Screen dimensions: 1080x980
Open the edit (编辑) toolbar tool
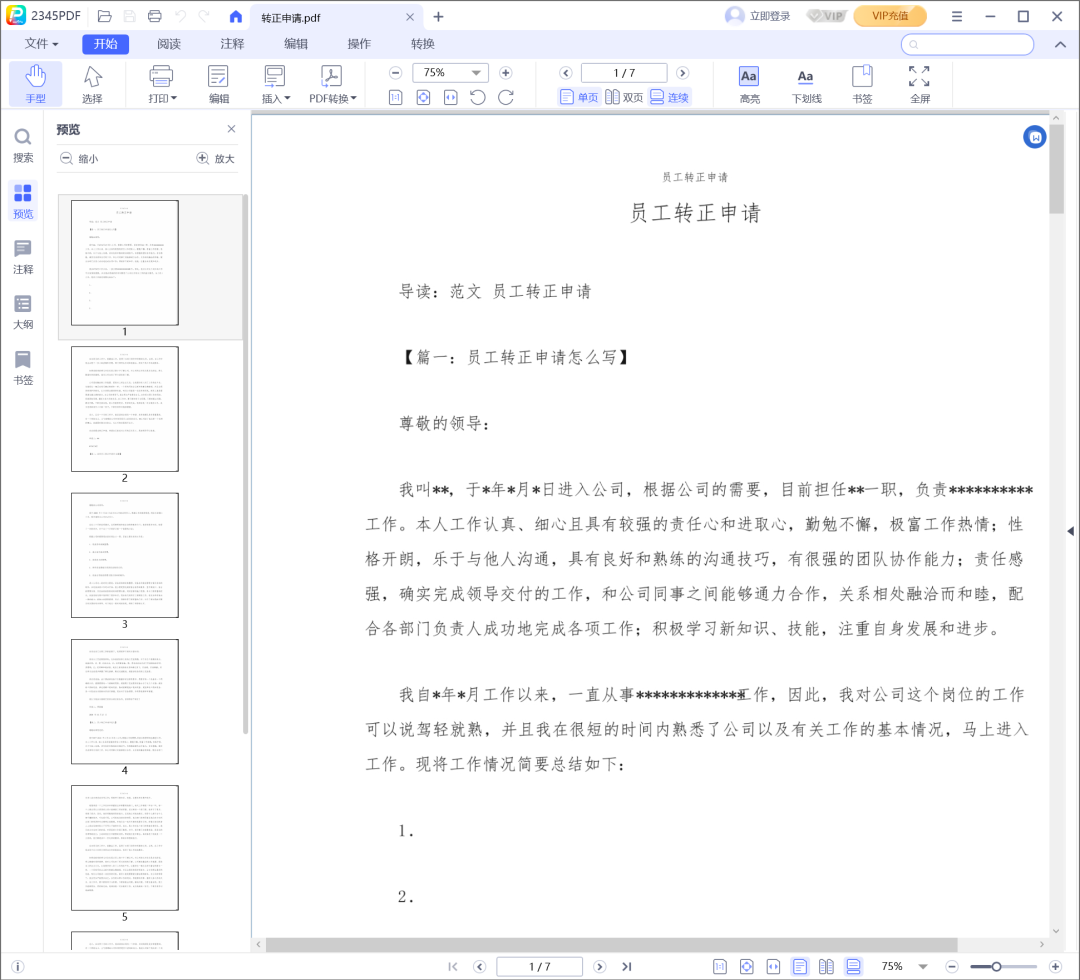pyautogui.click(x=219, y=83)
